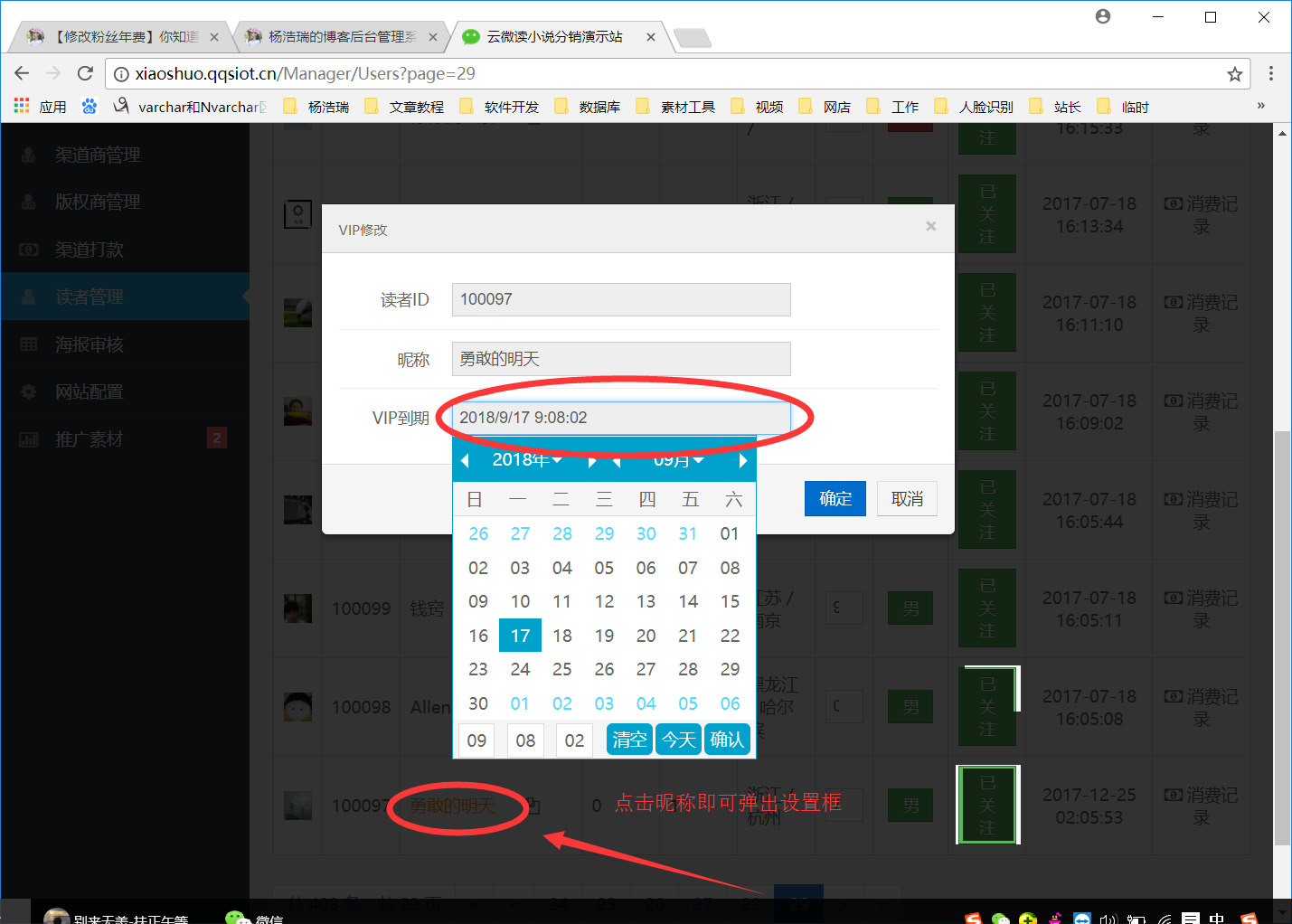Click the 确定 button in dialog
Screen dimensions: 1292x924
tap(835, 498)
